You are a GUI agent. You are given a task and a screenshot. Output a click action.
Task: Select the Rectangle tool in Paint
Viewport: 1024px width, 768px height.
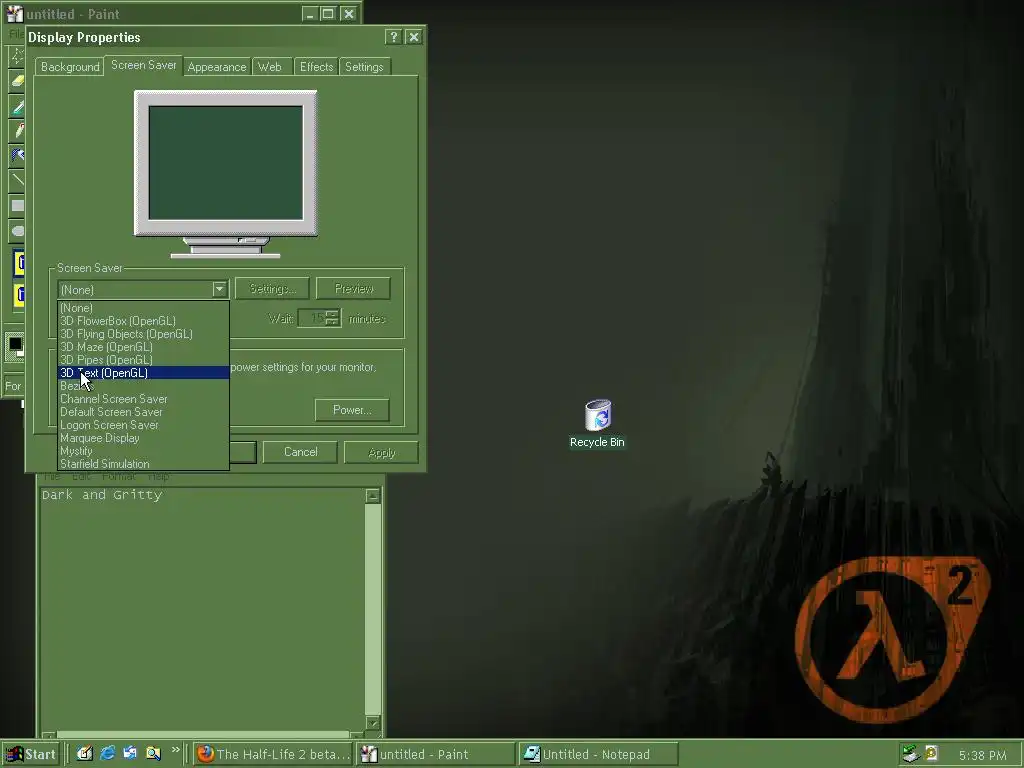coord(17,205)
